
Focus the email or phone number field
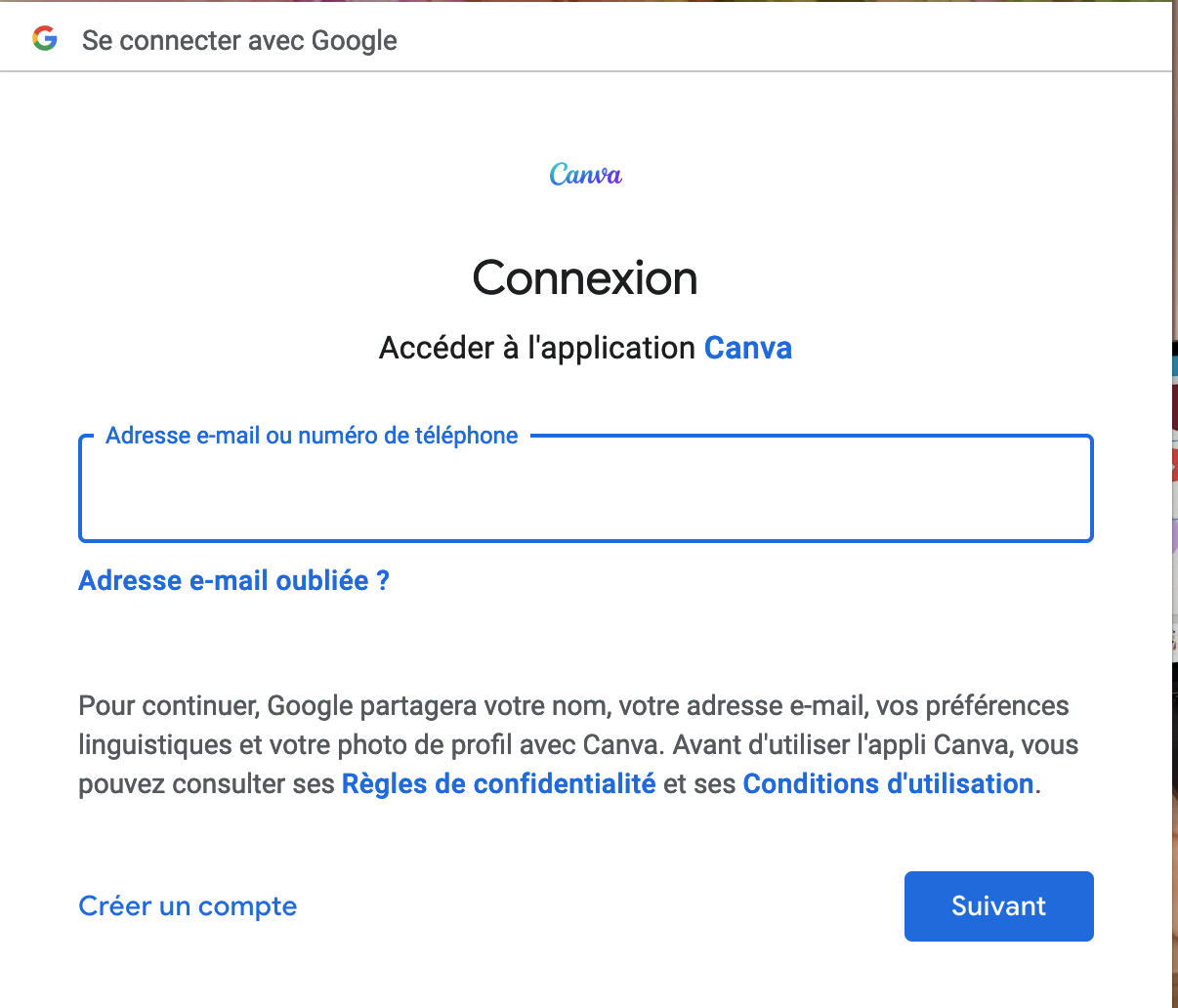pos(586,488)
